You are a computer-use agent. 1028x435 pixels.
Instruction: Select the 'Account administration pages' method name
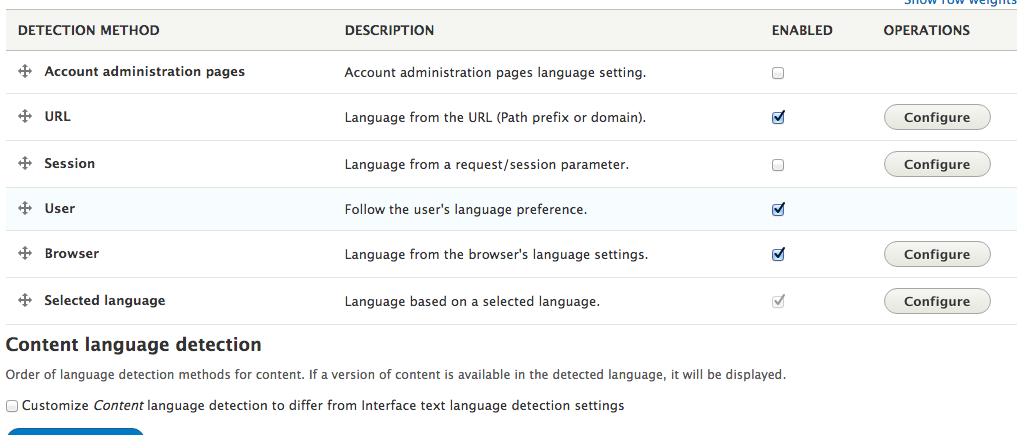point(144,71)
